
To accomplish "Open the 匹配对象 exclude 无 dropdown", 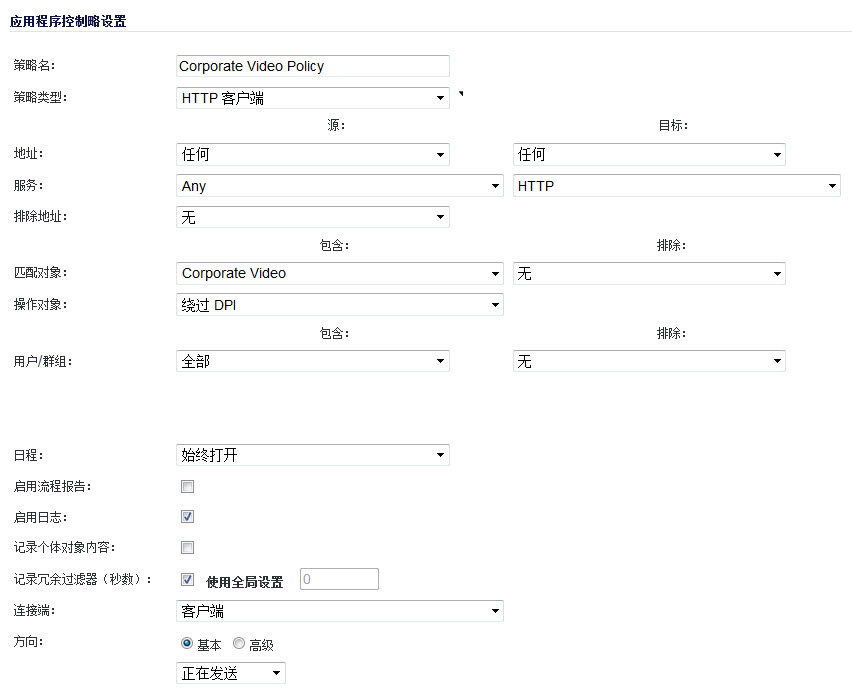I will [649, 273].
